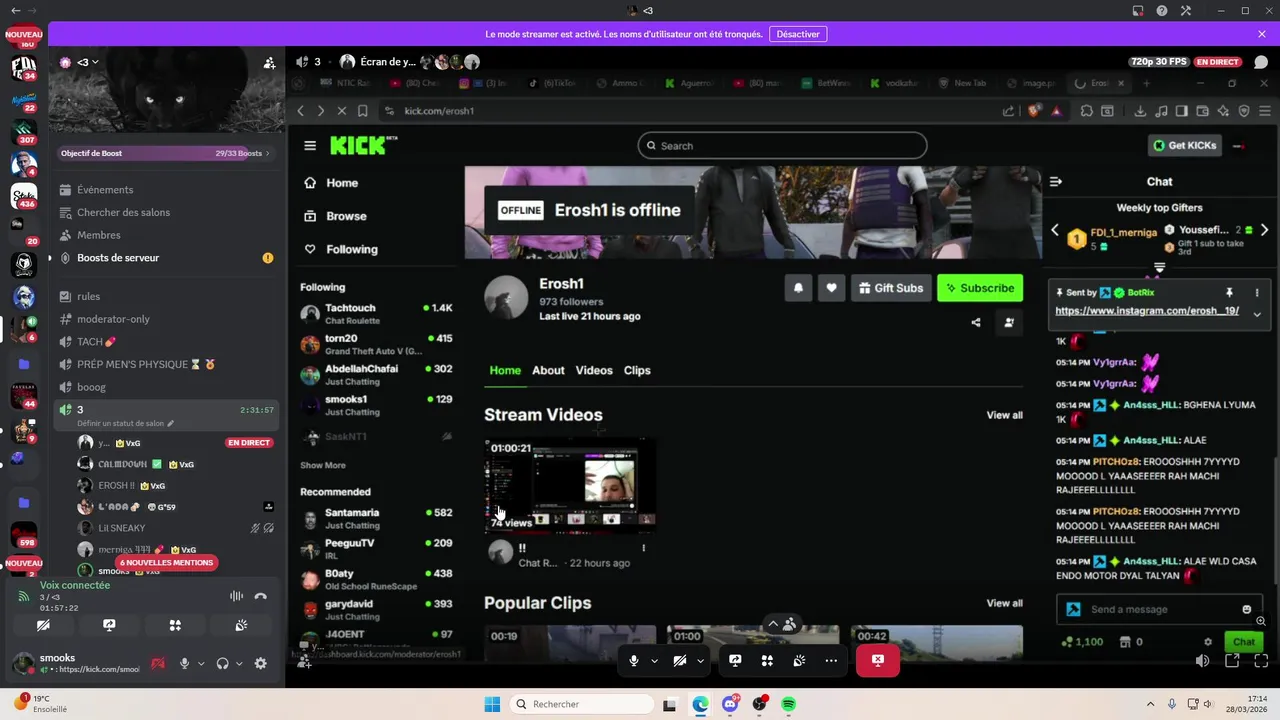Click the screen share button in voice panel
The height and width of the screenshot is (720, 1280).
pos(109,625)
